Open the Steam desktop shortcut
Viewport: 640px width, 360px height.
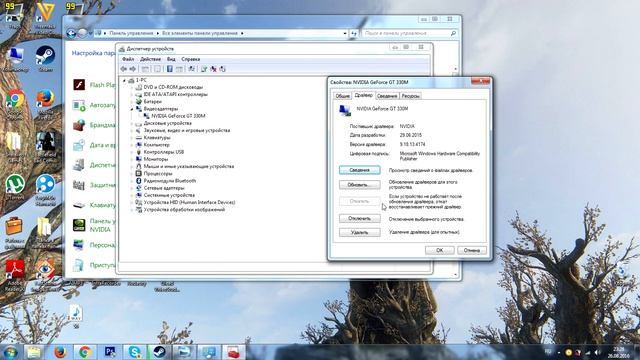click(x=45, y=59)
